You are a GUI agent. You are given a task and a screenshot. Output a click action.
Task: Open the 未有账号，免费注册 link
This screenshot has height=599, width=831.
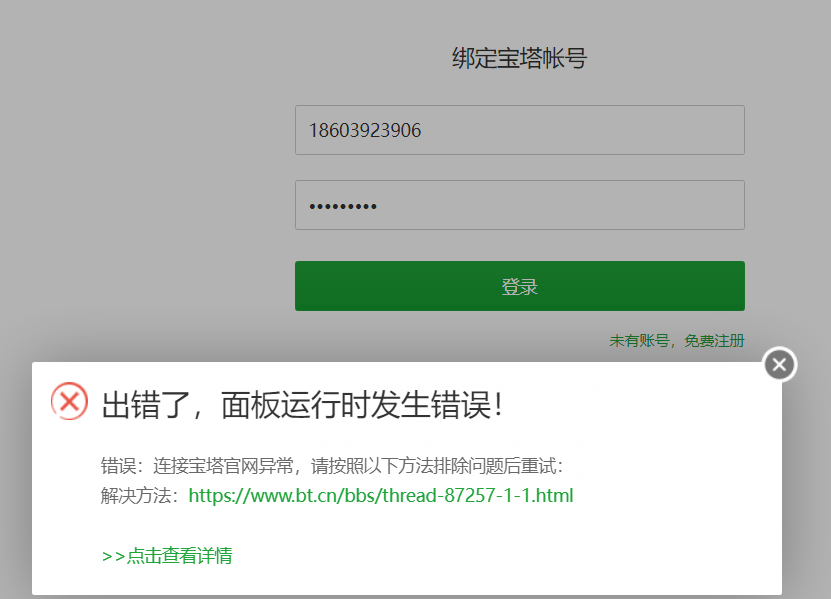(677, 341)
